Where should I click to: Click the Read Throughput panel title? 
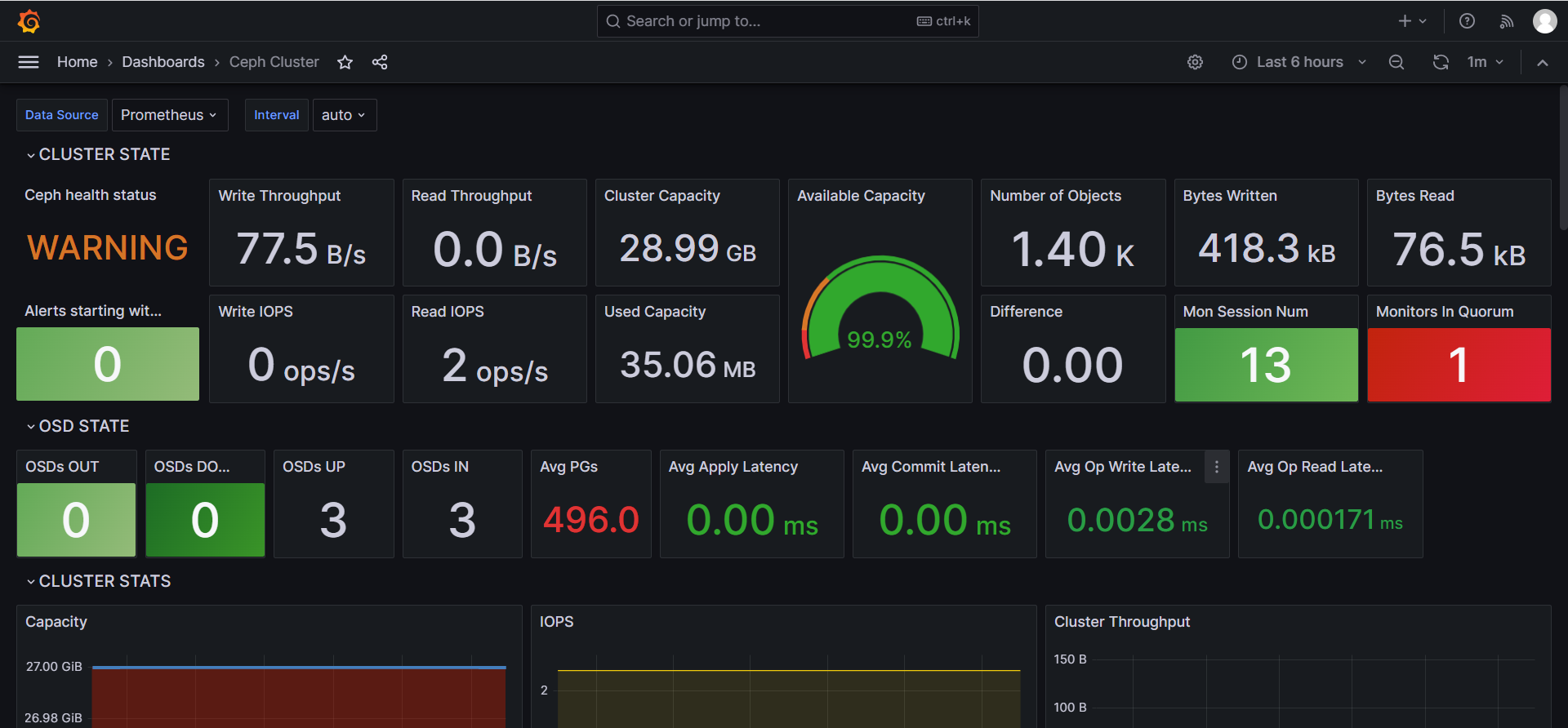[x=471, y=196]
